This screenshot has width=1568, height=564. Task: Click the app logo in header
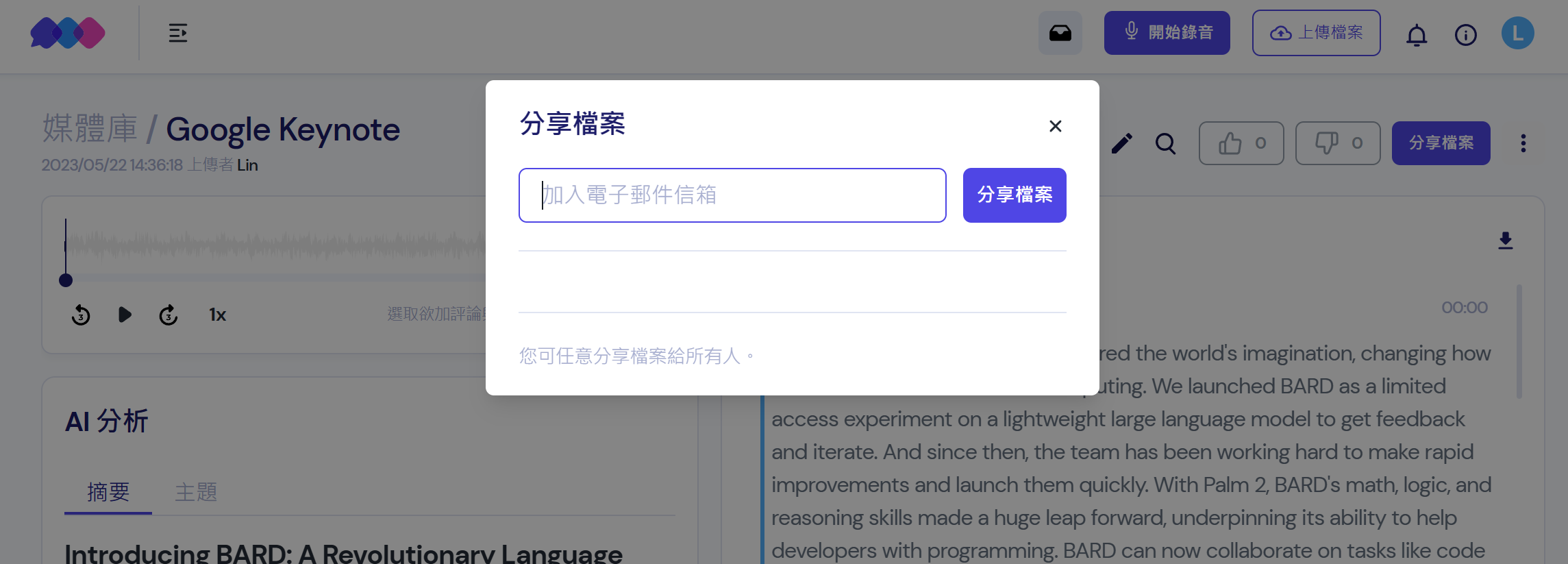(x=68, y=33)
